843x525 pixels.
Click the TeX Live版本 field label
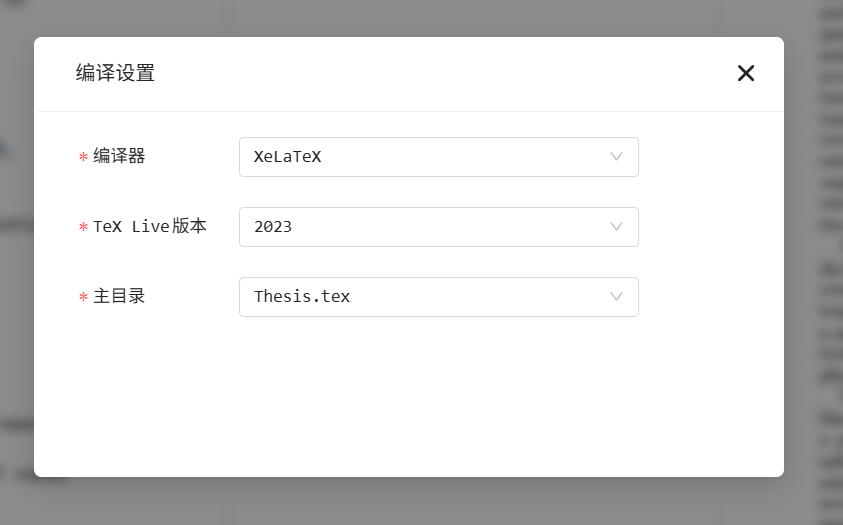point(150,226)
